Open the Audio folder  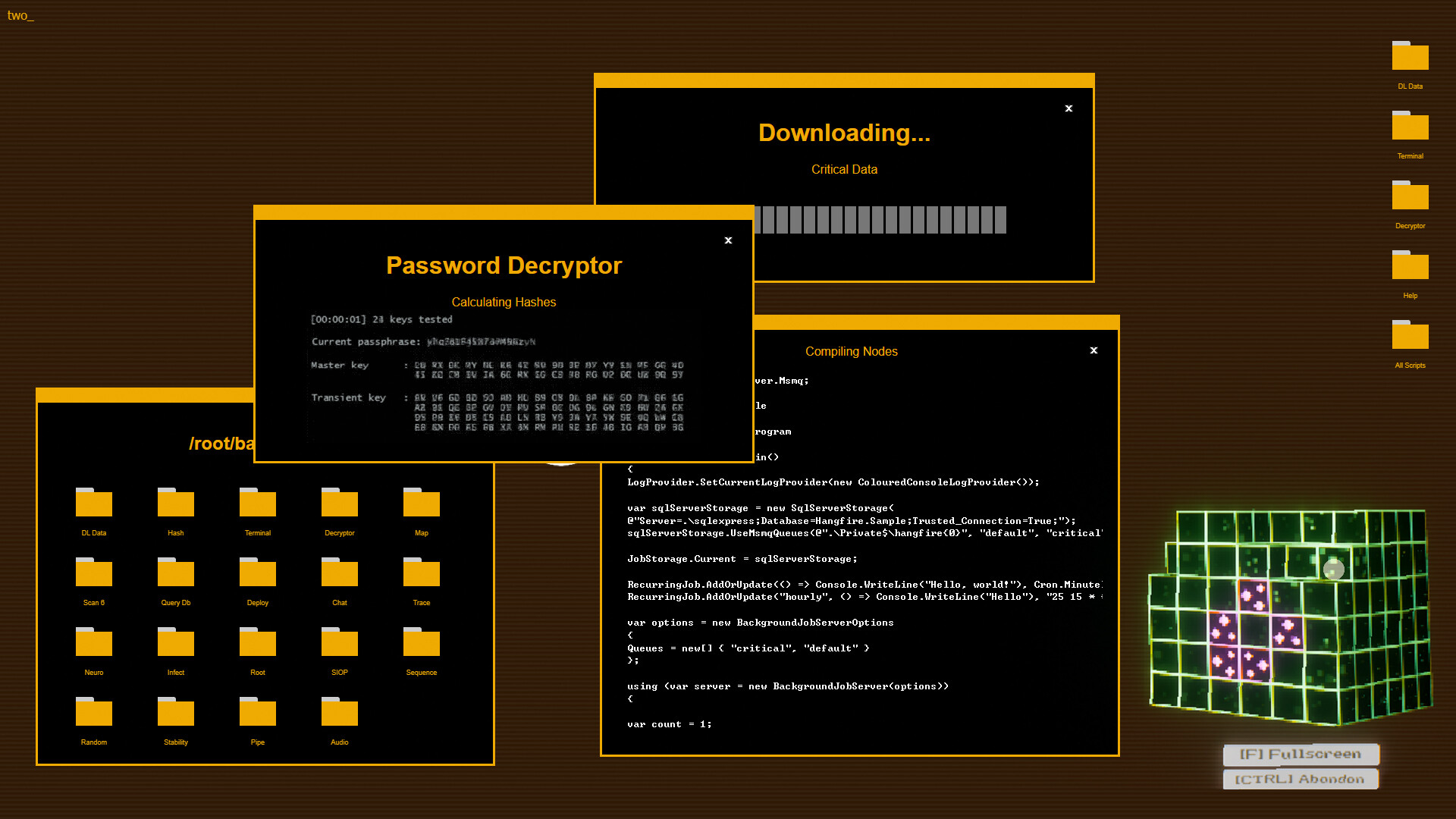(x=339, y=712)
